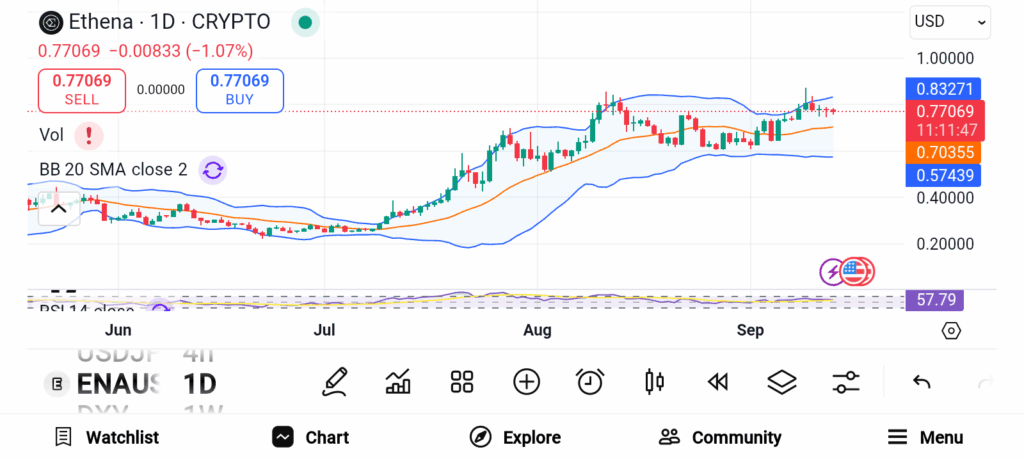
Task: Switch to the Watchlist tab
Action: [107, 437]
